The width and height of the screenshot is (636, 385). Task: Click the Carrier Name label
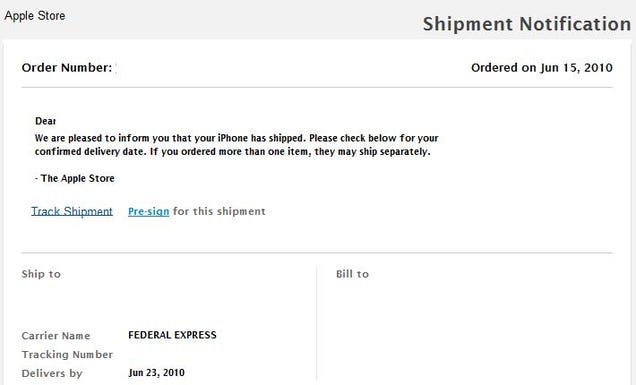pos(56,336)
